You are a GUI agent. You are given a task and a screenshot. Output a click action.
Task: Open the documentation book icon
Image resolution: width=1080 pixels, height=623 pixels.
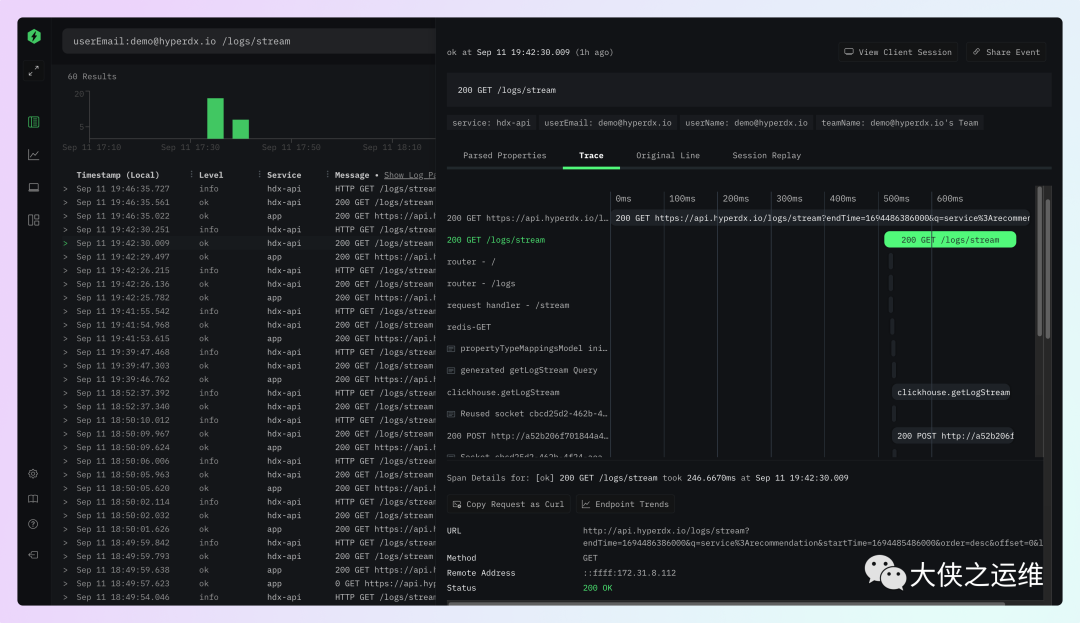click(33, 499)
